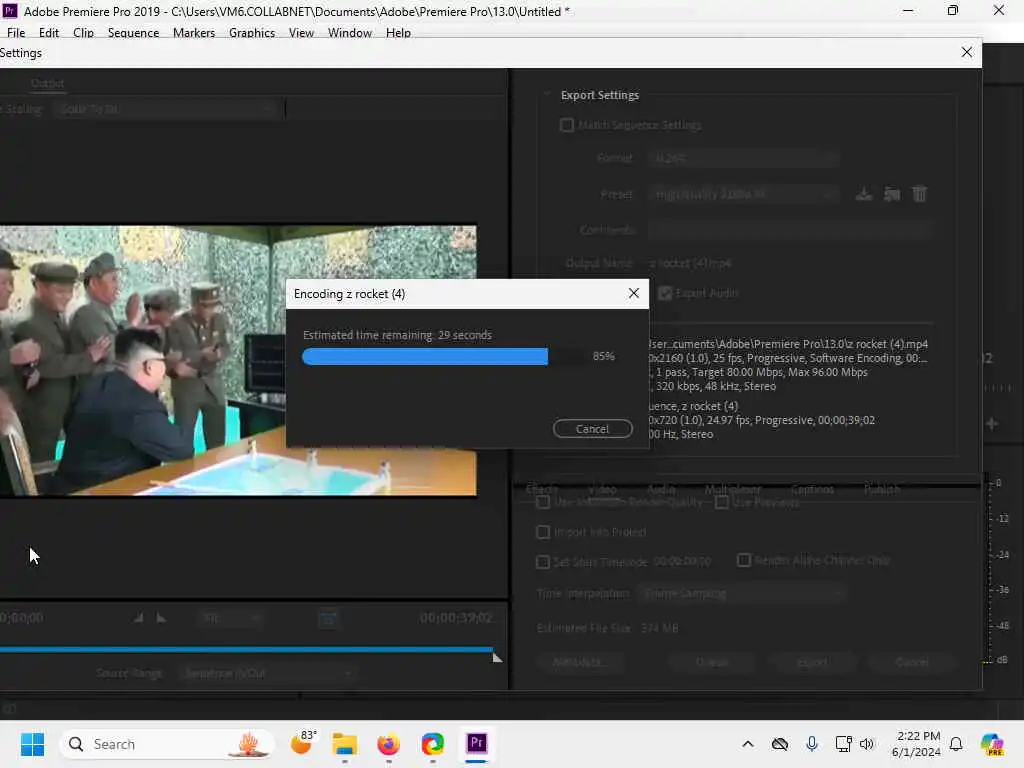Toggle Use Maximum Render Quality checkbox

click(x=543, y=502)
